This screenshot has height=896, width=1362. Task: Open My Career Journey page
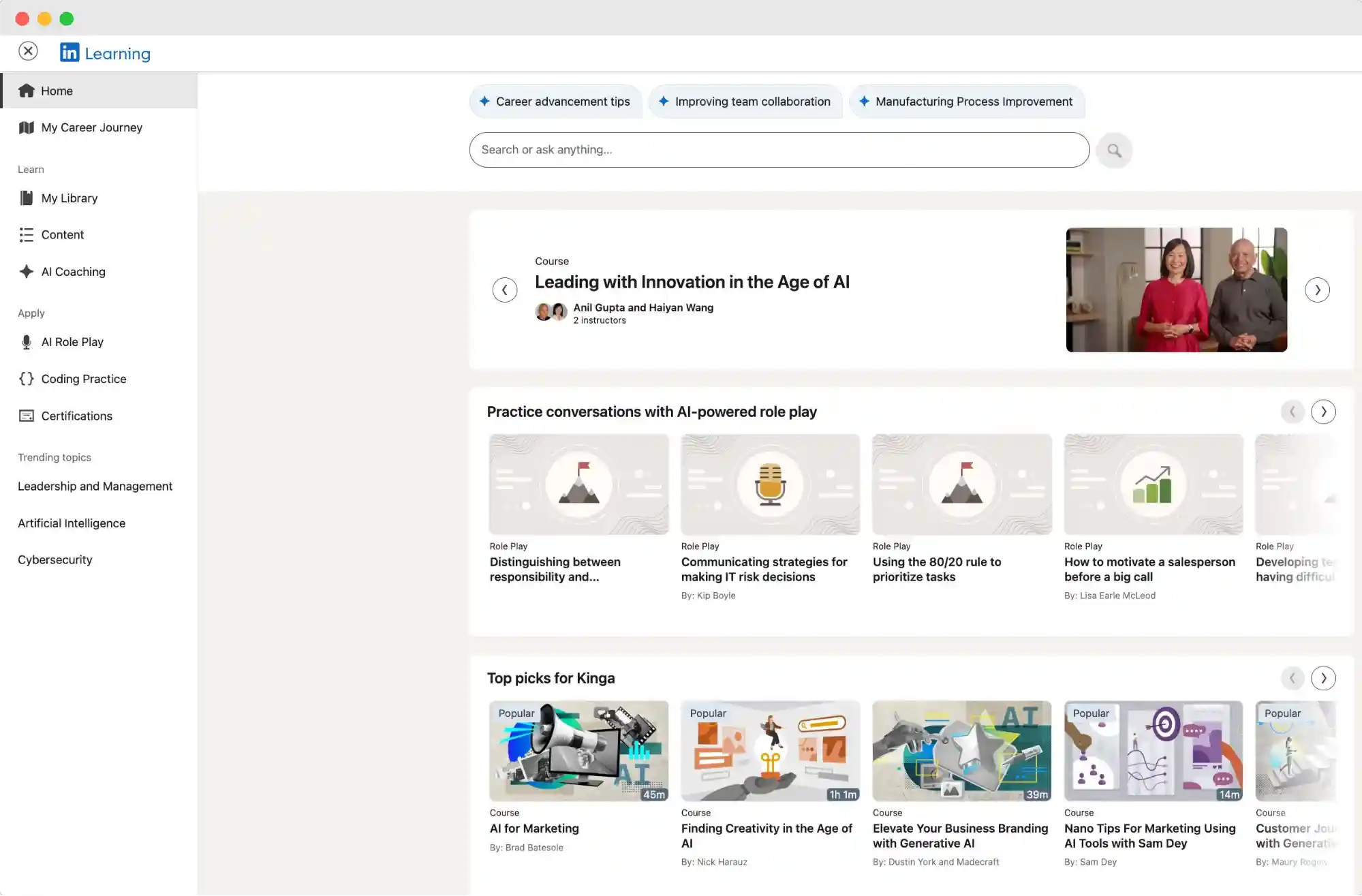[x=99, y=127]
